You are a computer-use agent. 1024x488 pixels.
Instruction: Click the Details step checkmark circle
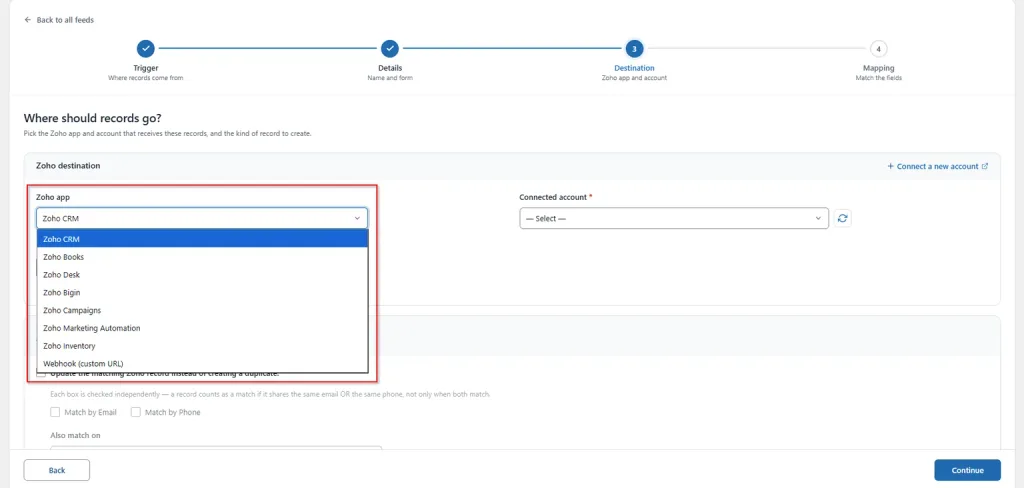point(390,48)
